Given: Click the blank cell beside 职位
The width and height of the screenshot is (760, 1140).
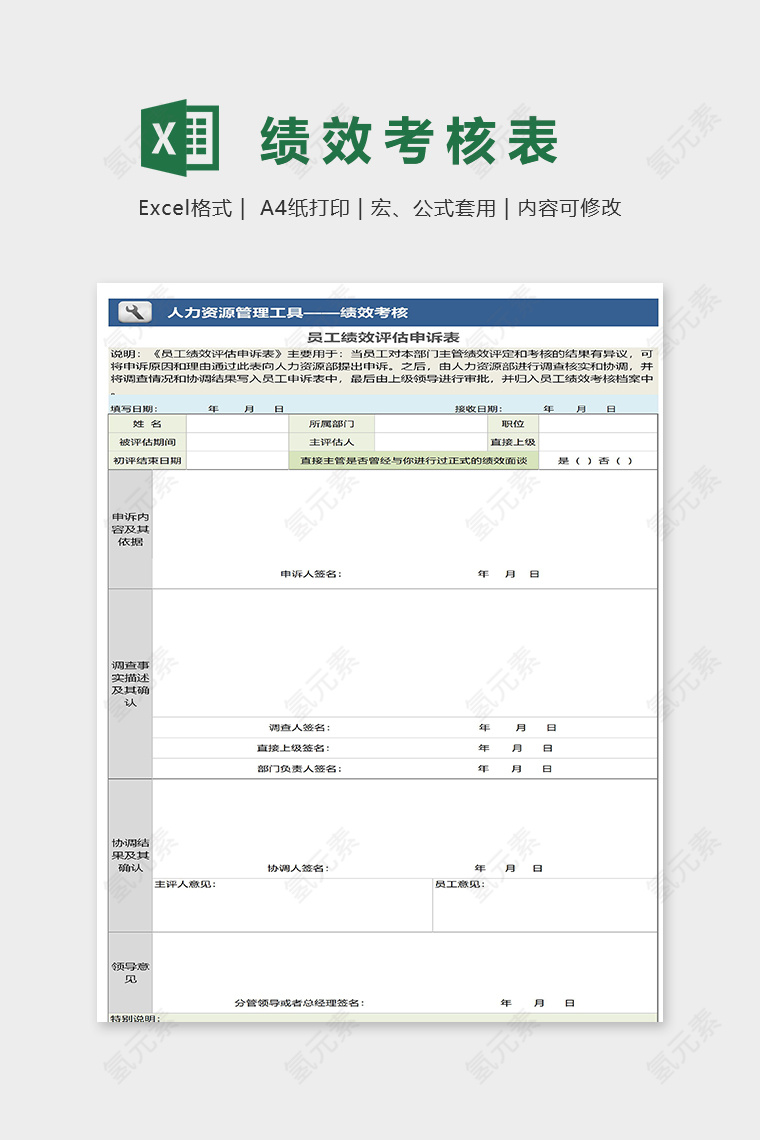Looking at the screenshot, I should (598, 424).
